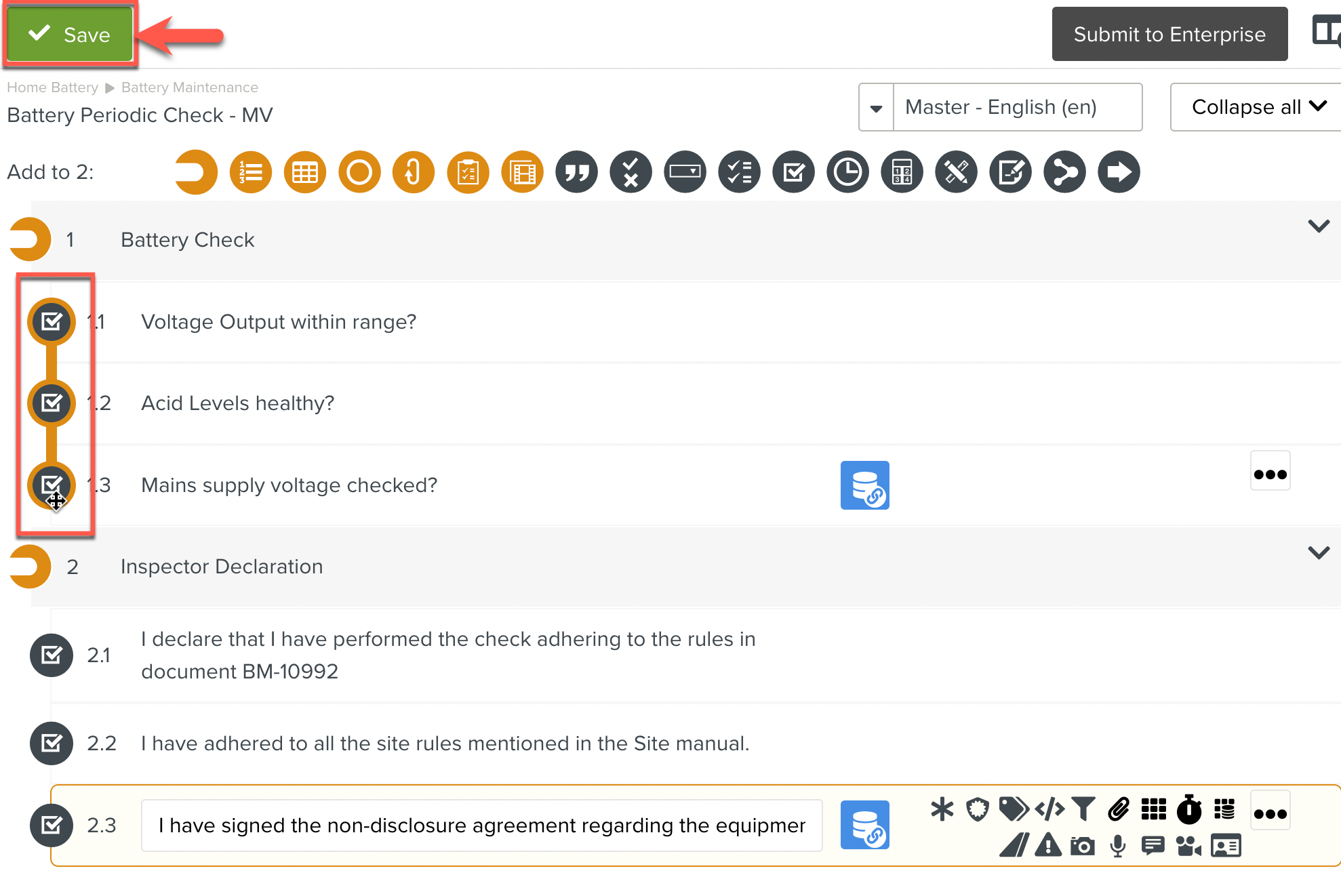Screen dimensions: 1341x896
Task: Collapse the Battery Check section chevron
Action: click(x=1319, y=226)
